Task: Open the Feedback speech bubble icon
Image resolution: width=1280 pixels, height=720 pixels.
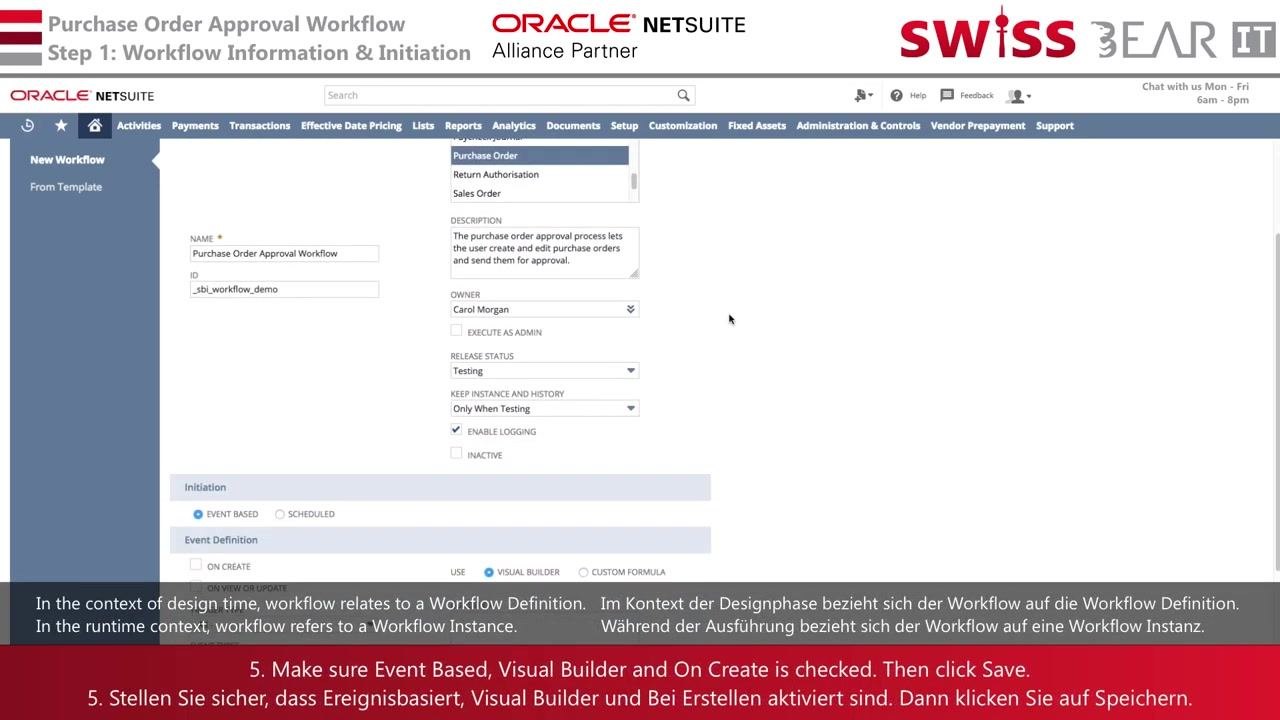Action: (946, 96)
